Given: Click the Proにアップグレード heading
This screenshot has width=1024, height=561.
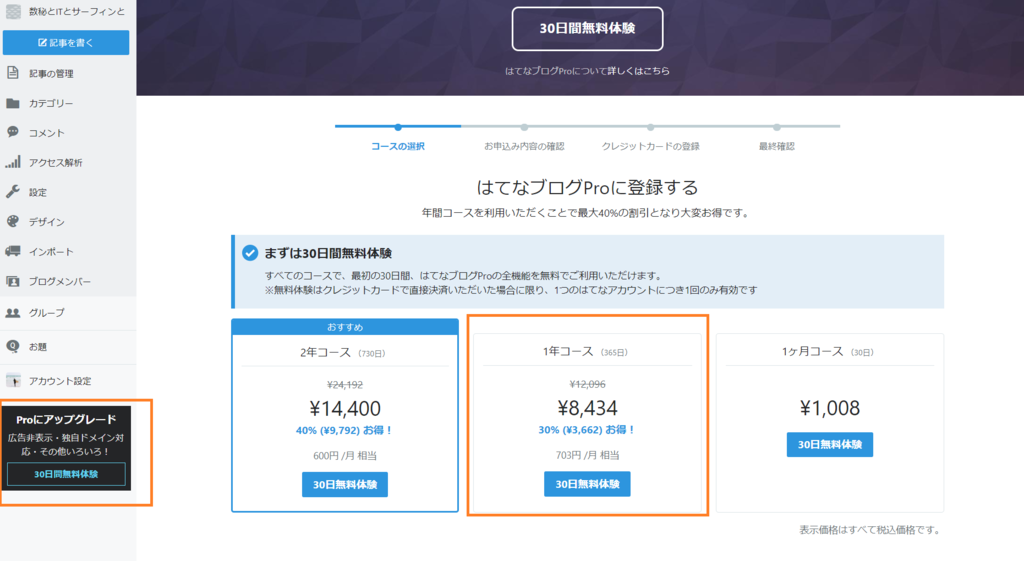Looking at the screenshot, I should [66, 419].
